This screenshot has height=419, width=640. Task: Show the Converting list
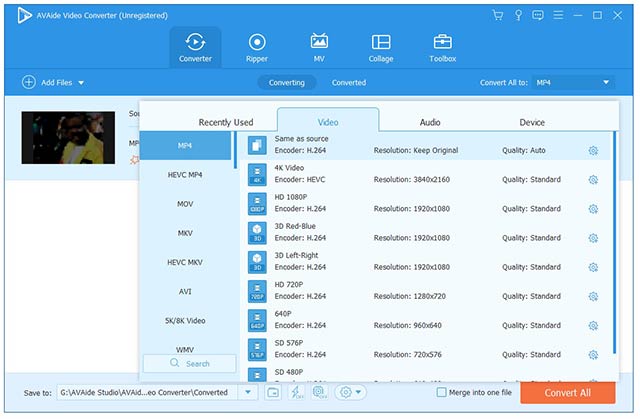click(287, 82)
